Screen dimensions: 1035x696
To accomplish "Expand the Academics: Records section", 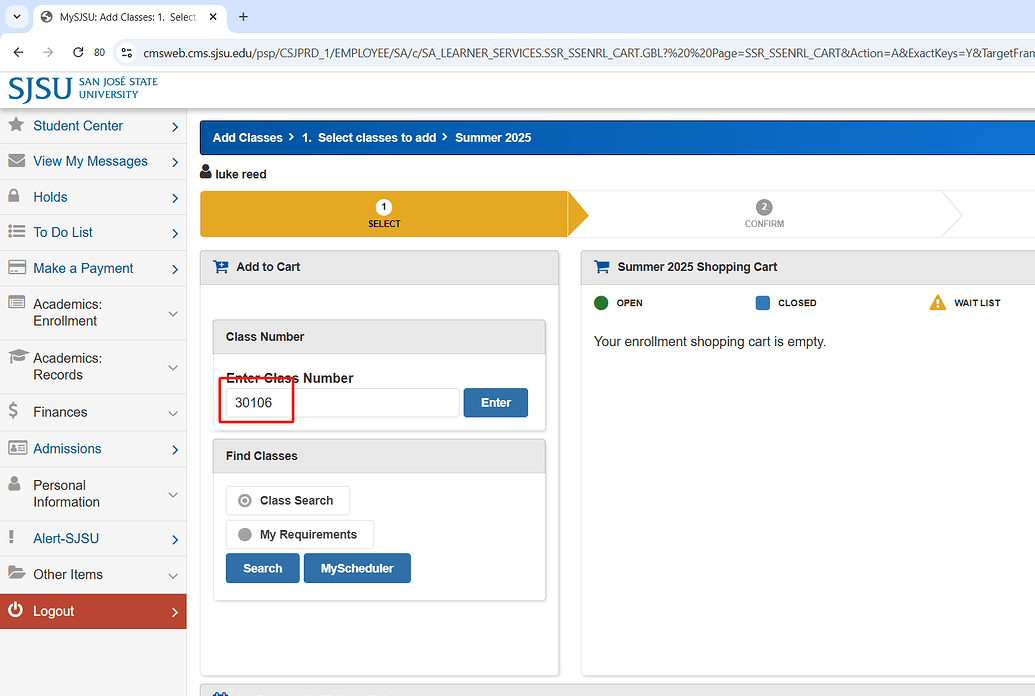I will click(92, 367).
